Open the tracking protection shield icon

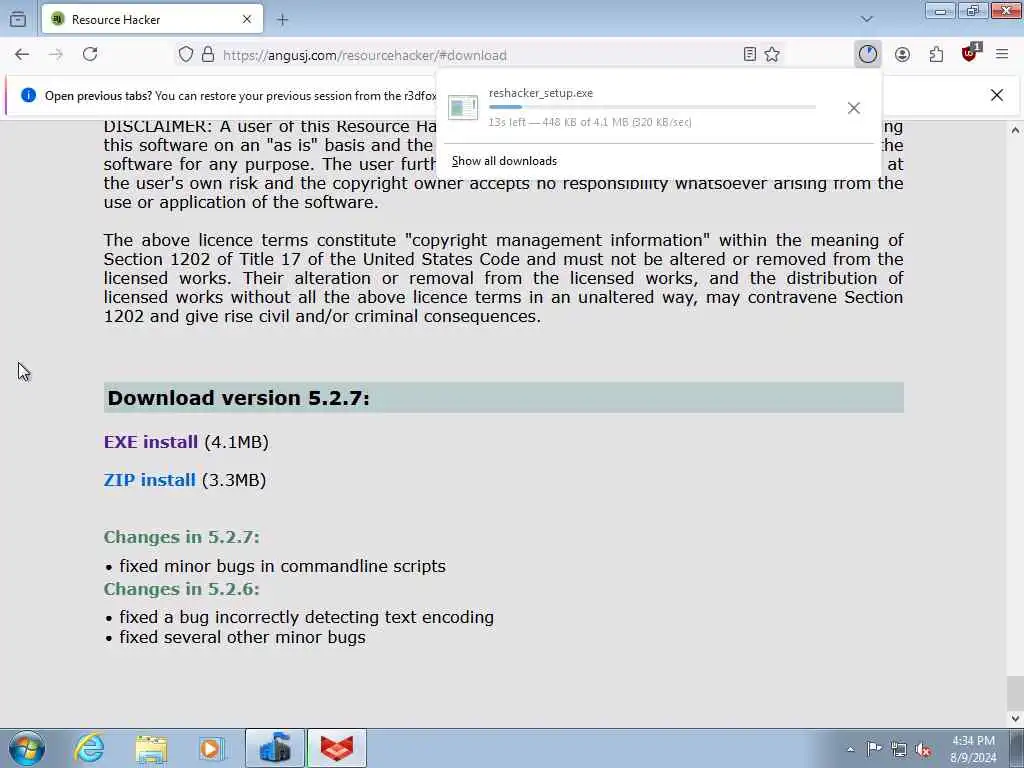pos(185,55)
